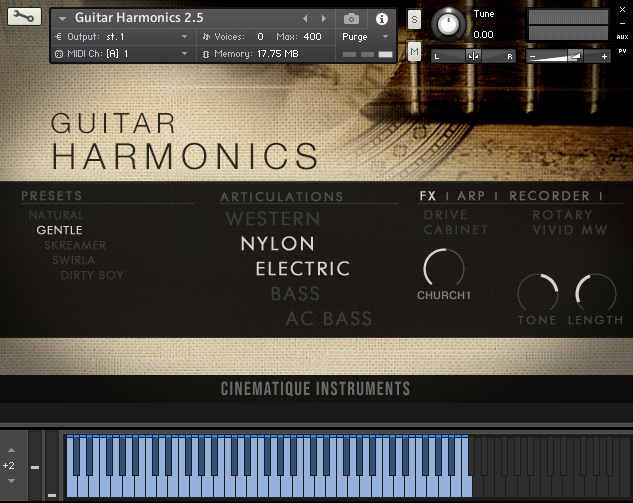This screenshot has height=503, width=633.
Task: Choose the WESTERN articulation
Action: (x=273, y=218)
